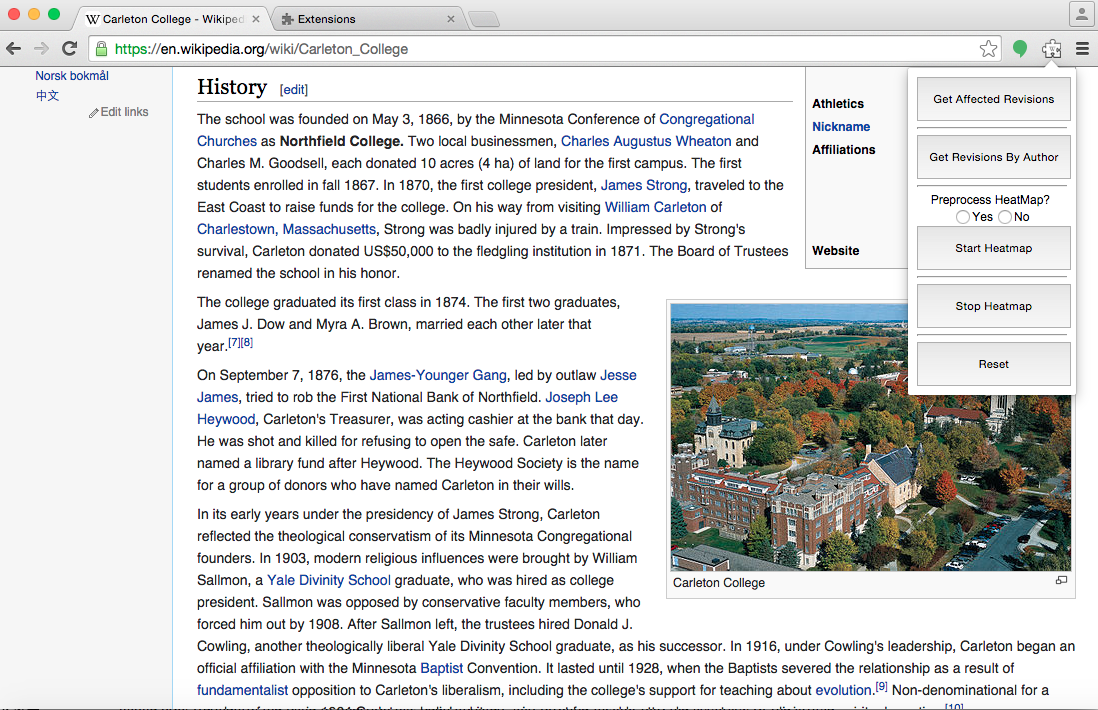Click the user profile icon near window corner
1098x710 pixels.
[x=1081, y=14]
